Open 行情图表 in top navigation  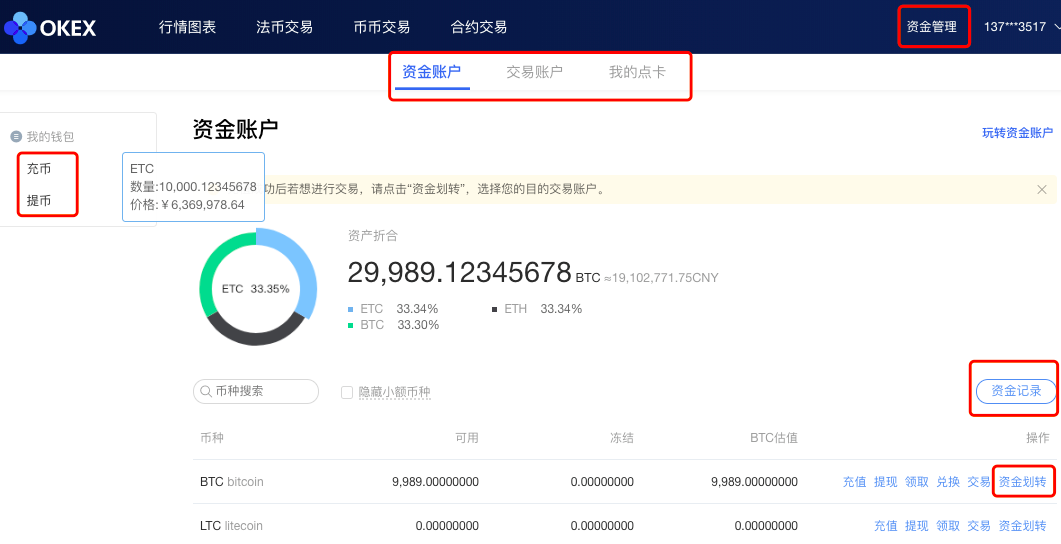point(187,27)
